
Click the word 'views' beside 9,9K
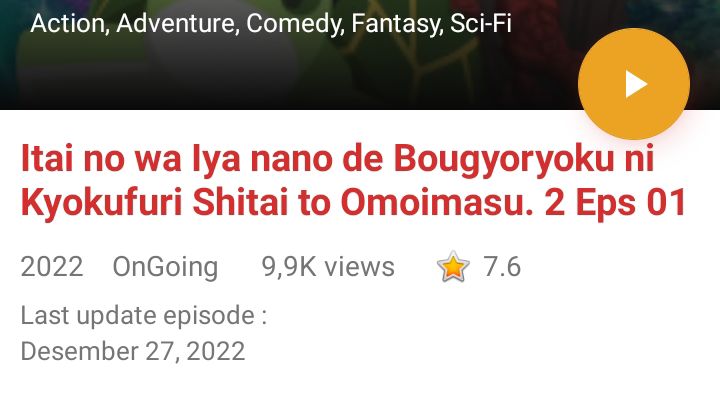[x=359, y=267]
